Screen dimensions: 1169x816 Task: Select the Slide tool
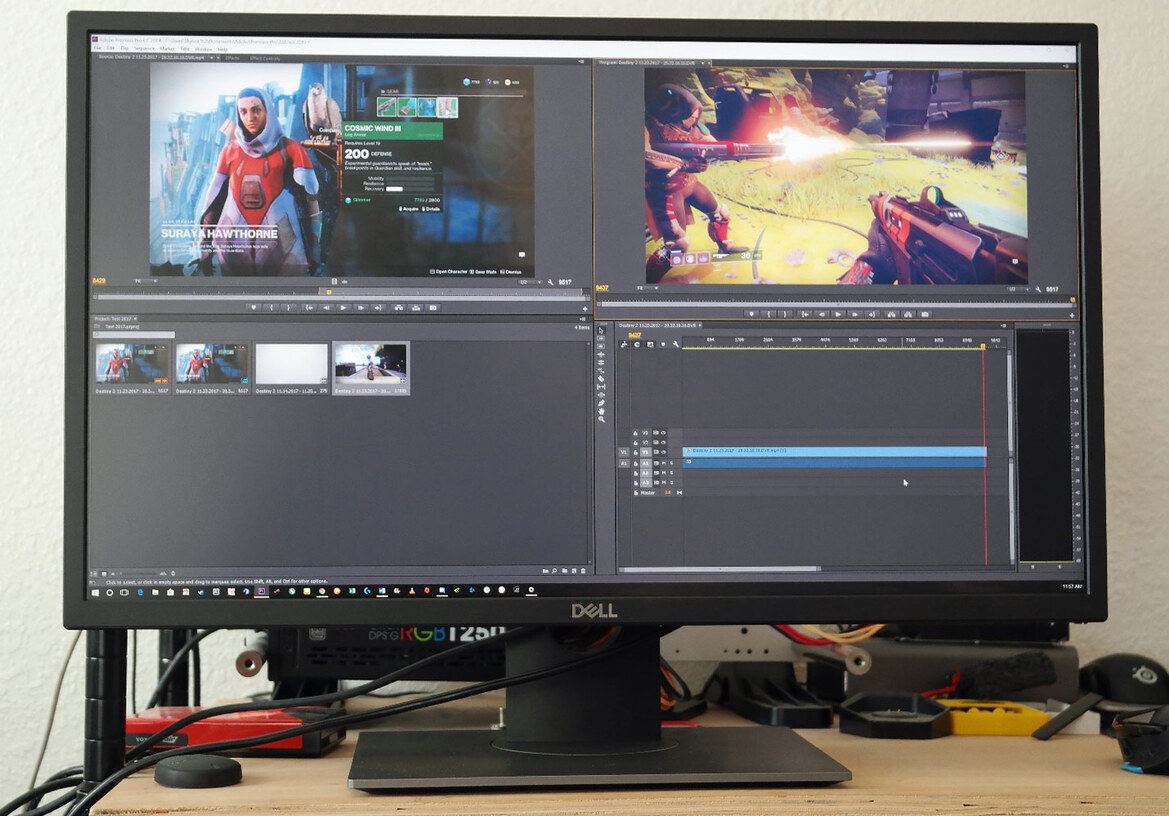tap(601, 395)
